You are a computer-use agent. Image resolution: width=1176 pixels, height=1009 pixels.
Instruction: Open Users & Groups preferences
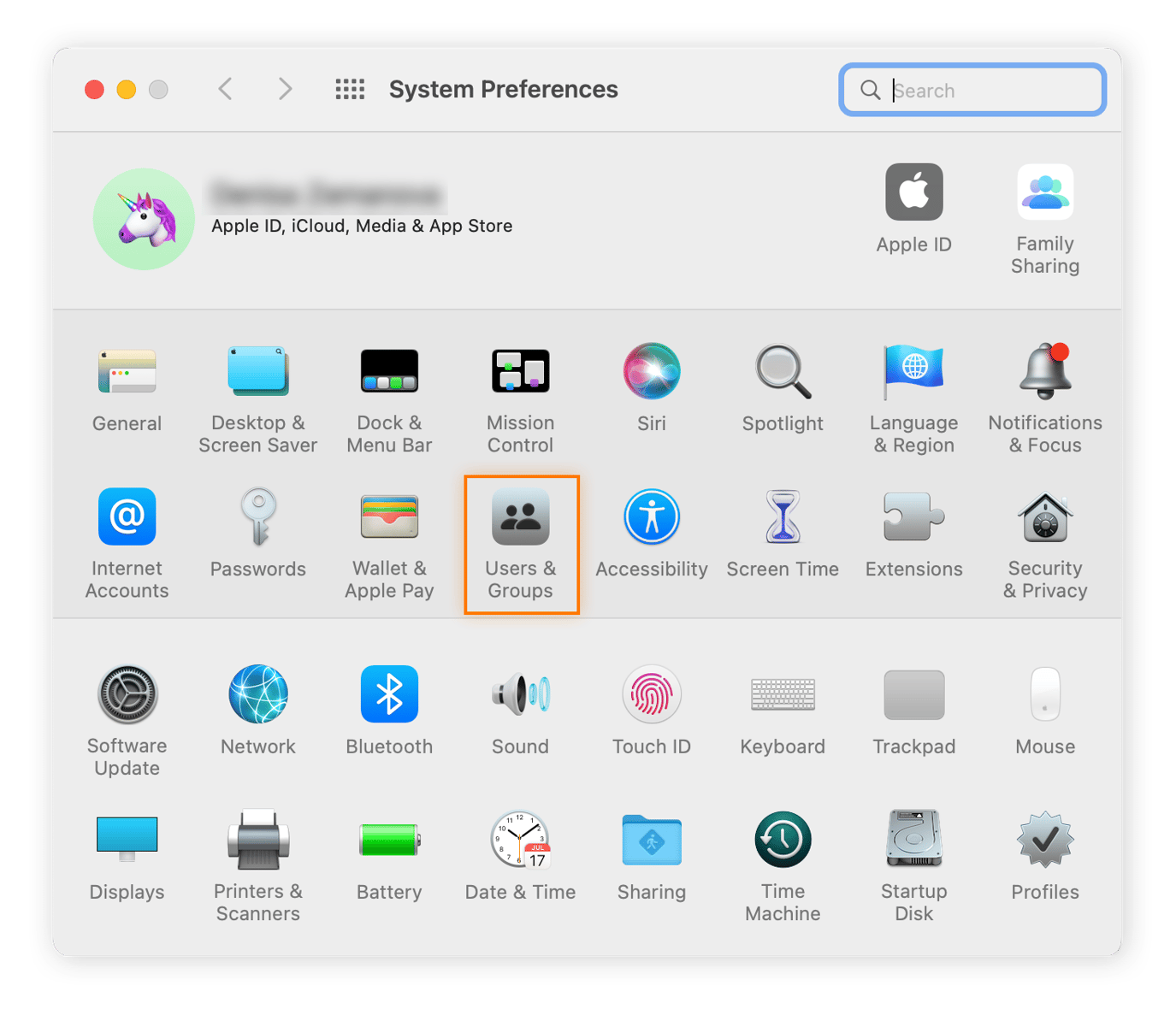[x=520, y=517]
